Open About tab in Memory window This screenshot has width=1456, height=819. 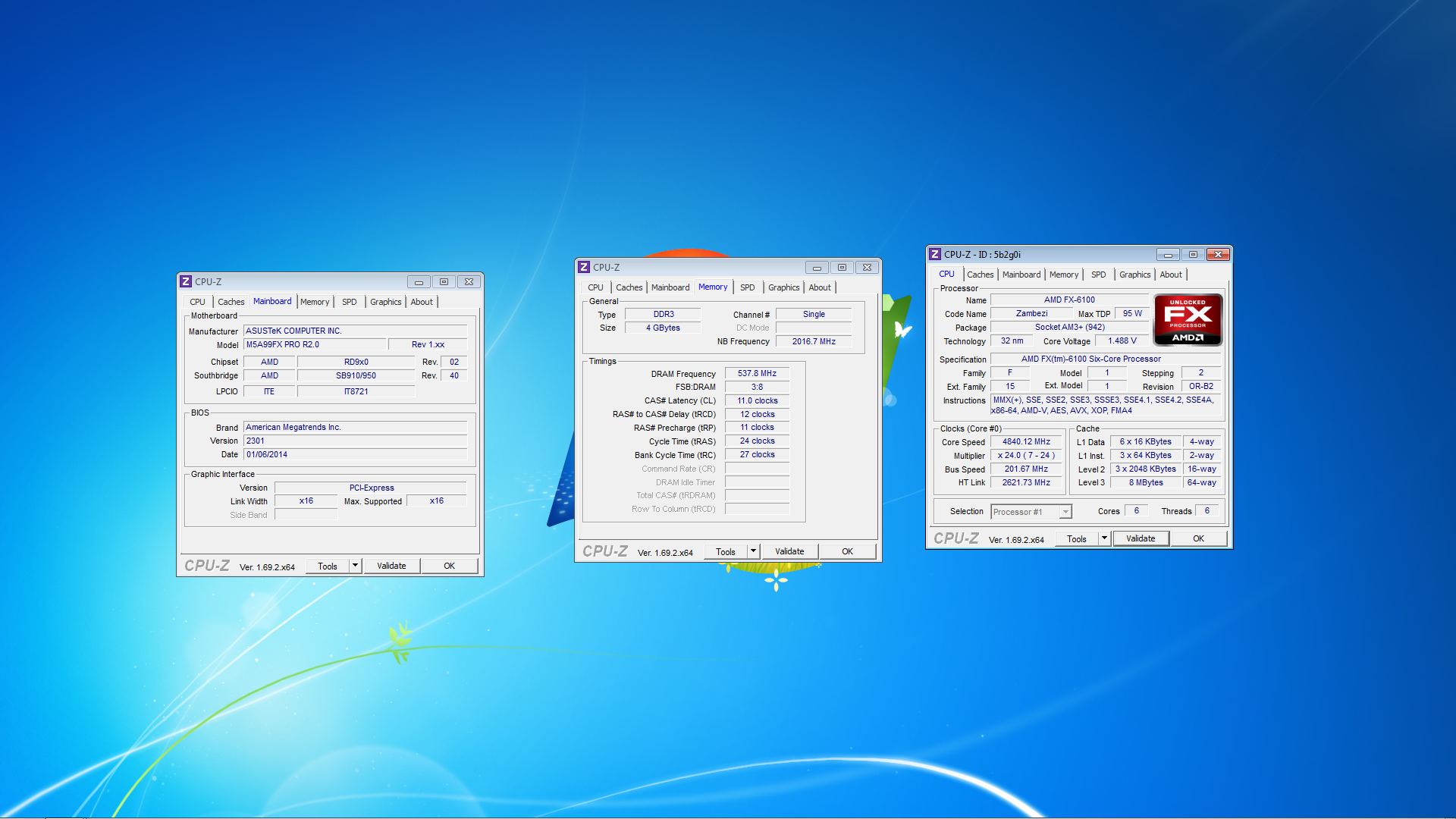[x=820, y=287]
